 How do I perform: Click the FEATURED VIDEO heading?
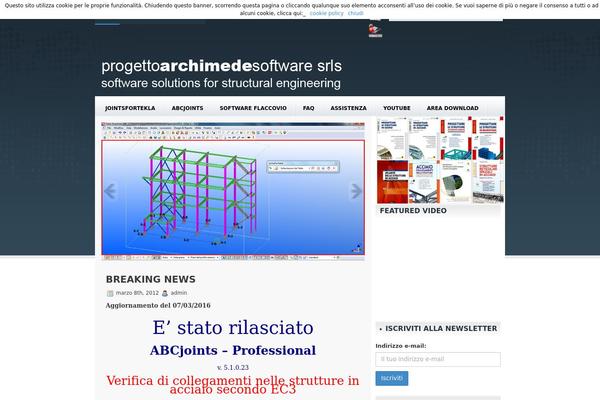[413, 211]
